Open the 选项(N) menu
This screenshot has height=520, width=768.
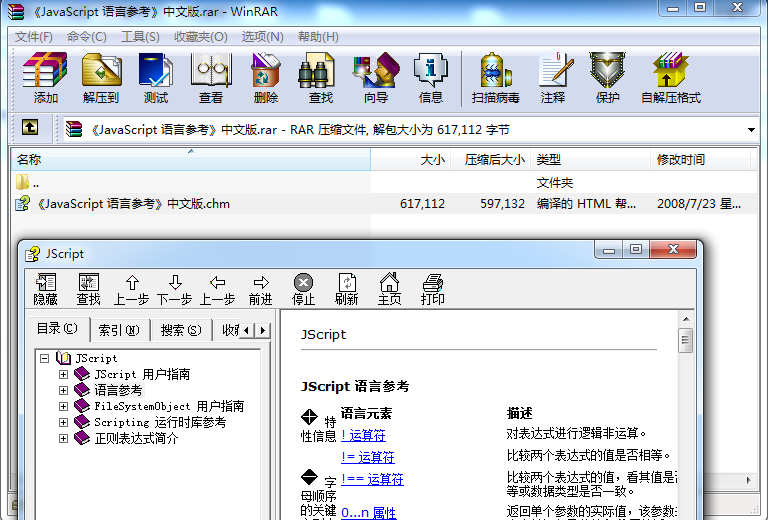[x=263, y=37]
